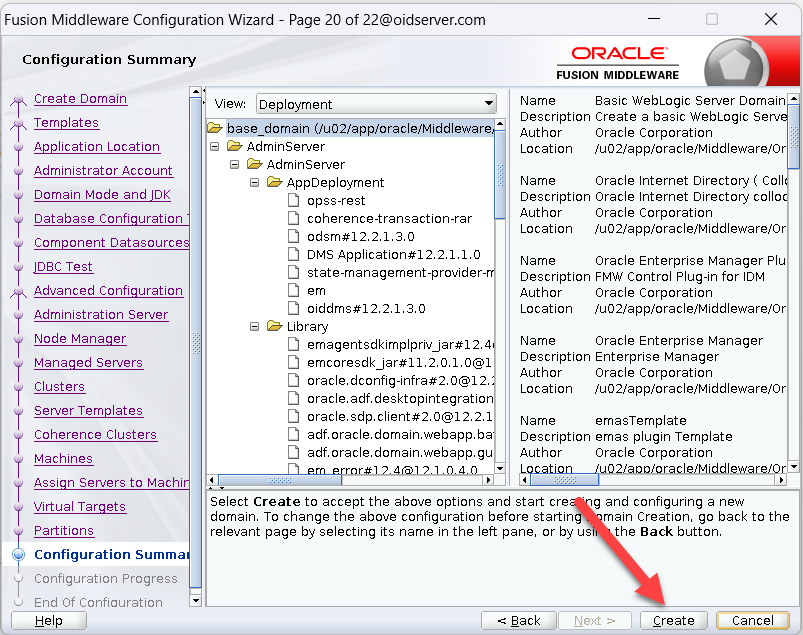Screen dimensions: 803x635
Task: Go to the Managed Servers step
Action: pos(88,363)
